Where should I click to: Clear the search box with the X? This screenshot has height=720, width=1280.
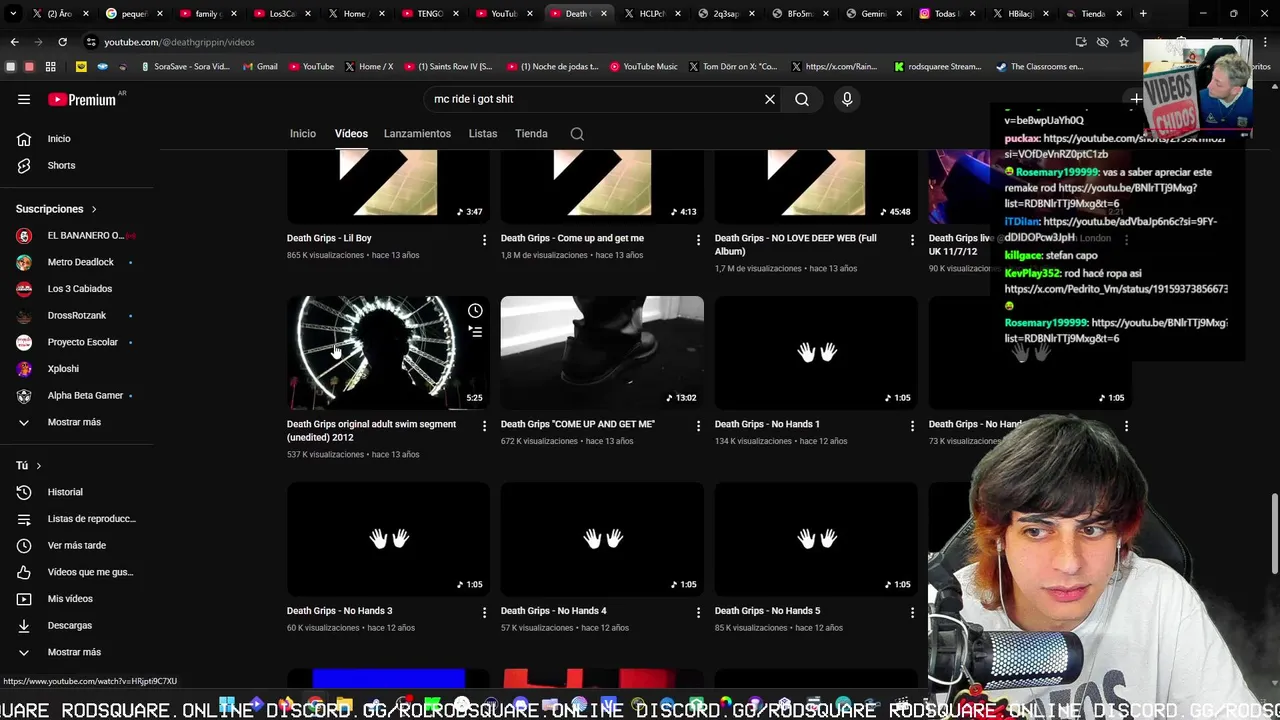770,99
